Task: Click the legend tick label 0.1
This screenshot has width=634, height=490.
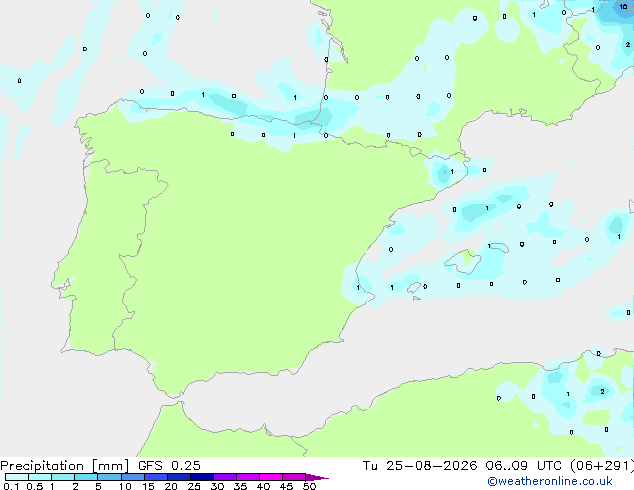Action: (x=10, y=486)
